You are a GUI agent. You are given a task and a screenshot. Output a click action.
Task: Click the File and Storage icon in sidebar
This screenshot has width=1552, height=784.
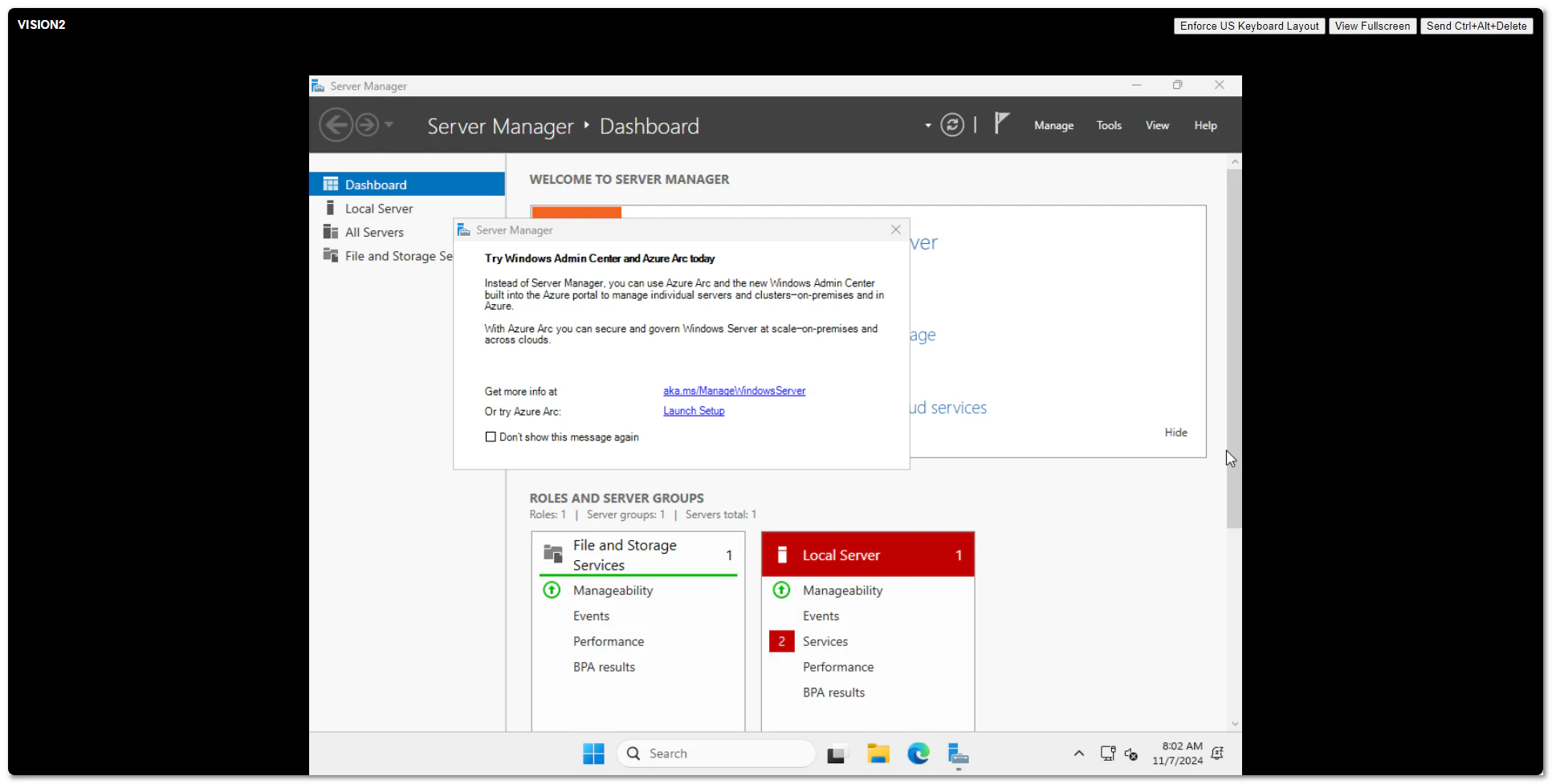click(x=330, y=255)
